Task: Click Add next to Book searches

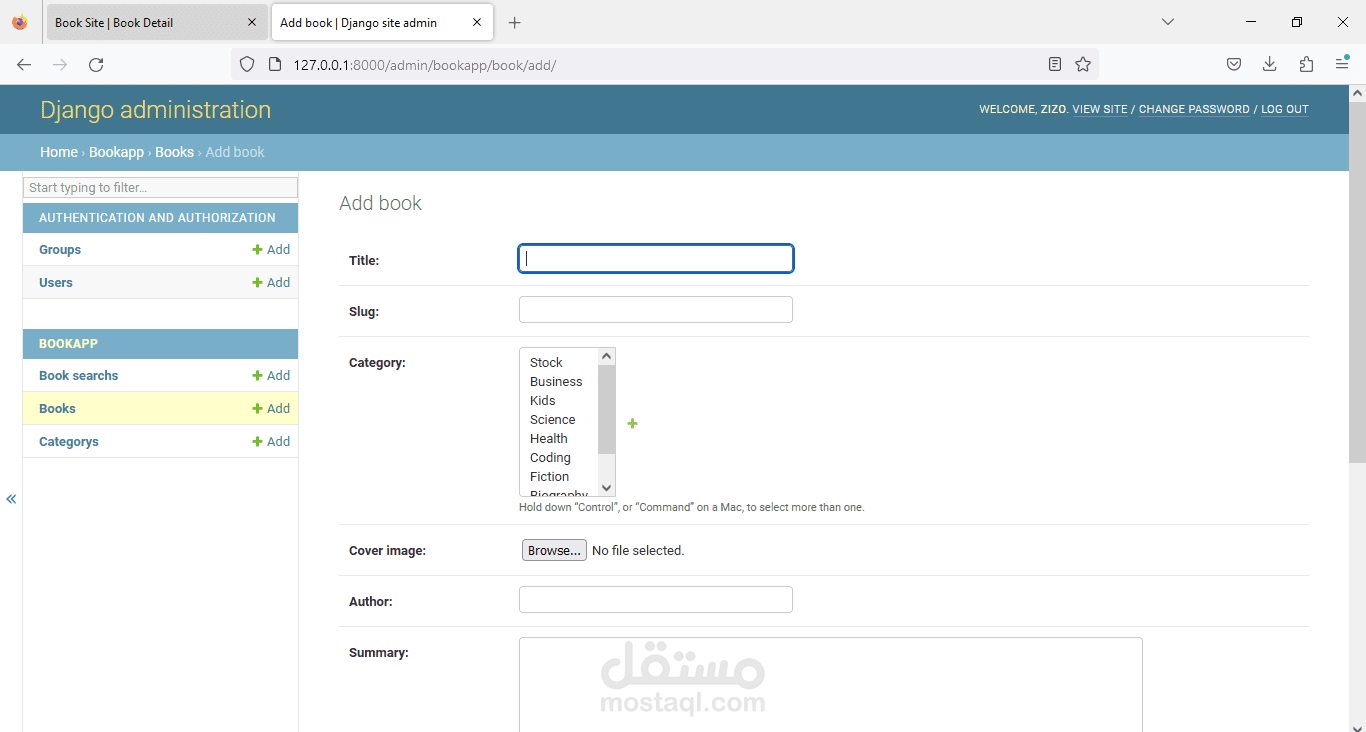Action: pos(271,376)
